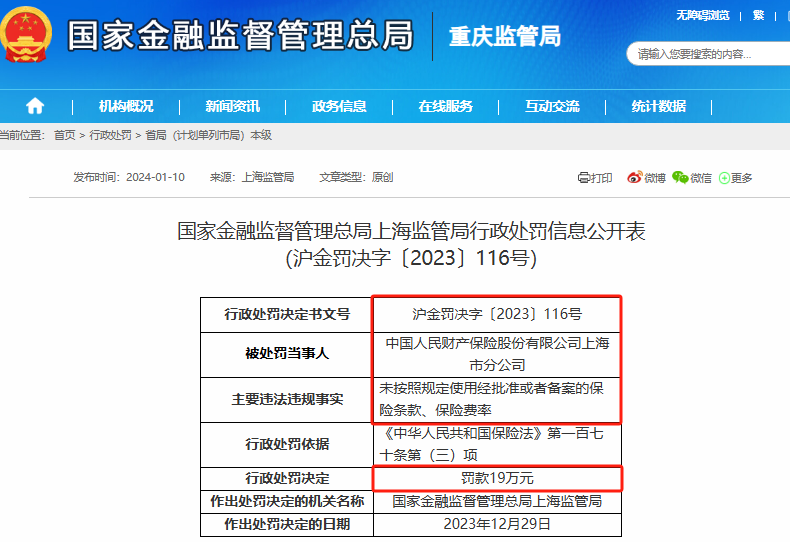Open more sharing options with 更多
This screenshot has height=542, width=790.
point(735,177)
